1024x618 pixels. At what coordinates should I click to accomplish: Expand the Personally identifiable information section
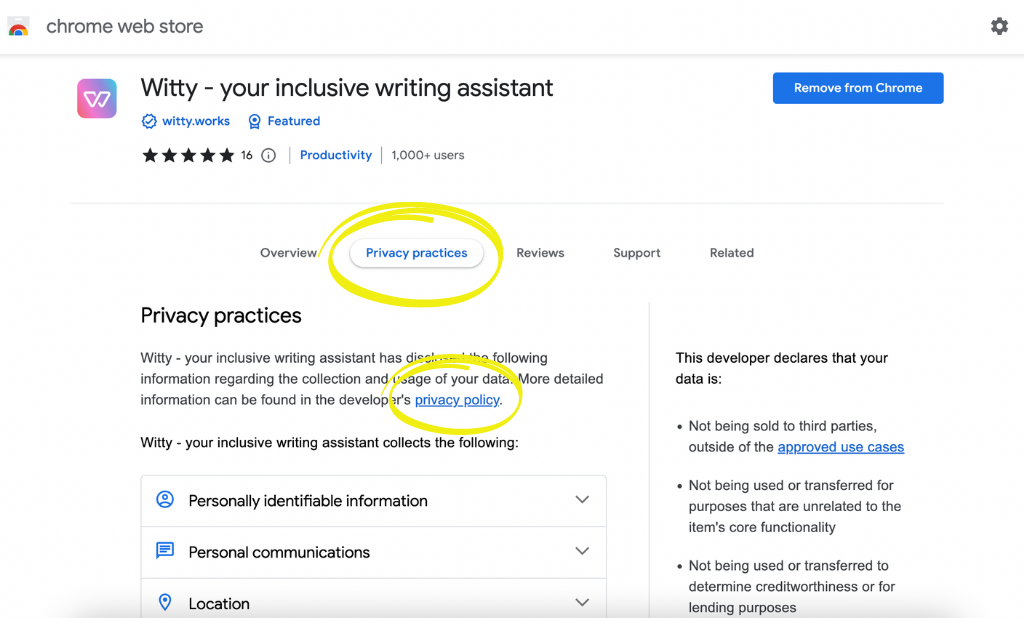click(x=582, y=500)
